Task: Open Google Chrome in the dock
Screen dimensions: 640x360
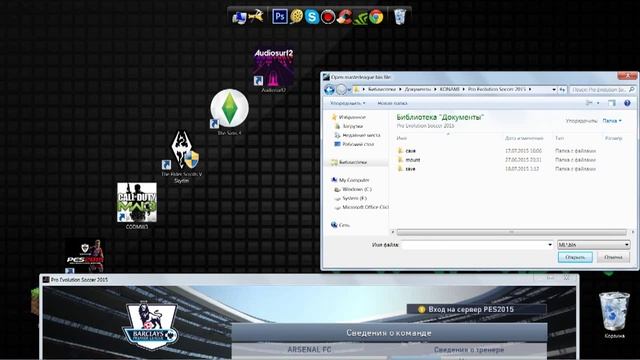Action: [x=376, y=17]
